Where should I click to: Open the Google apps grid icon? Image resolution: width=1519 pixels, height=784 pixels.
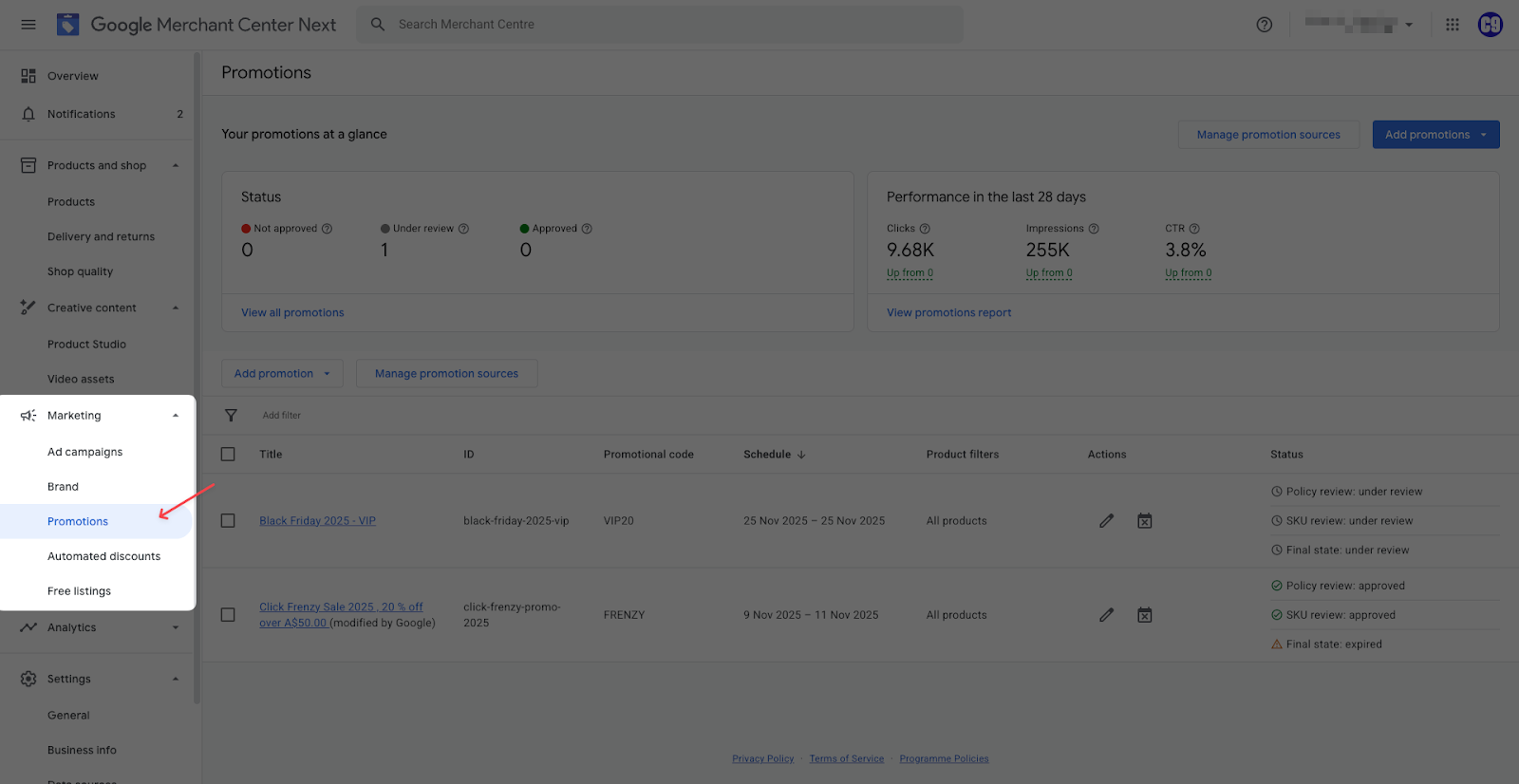point(1452,25)
